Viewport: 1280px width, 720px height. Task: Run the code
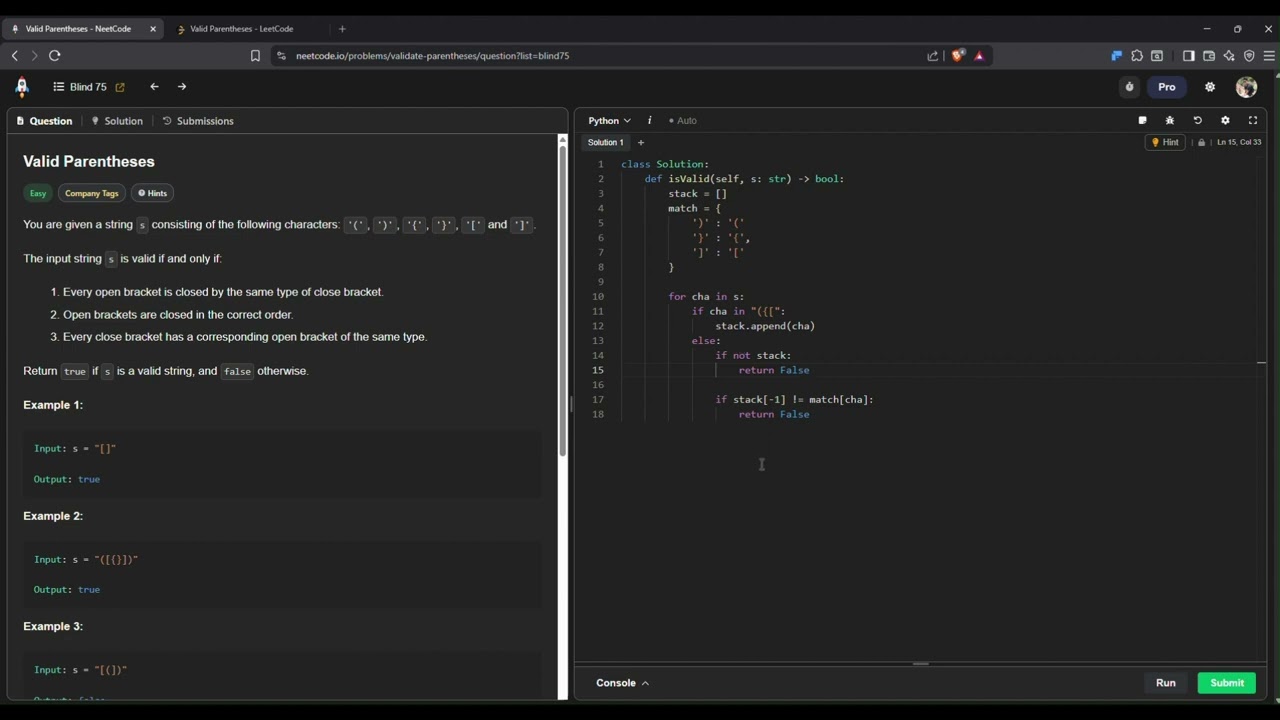point(1166,683)
